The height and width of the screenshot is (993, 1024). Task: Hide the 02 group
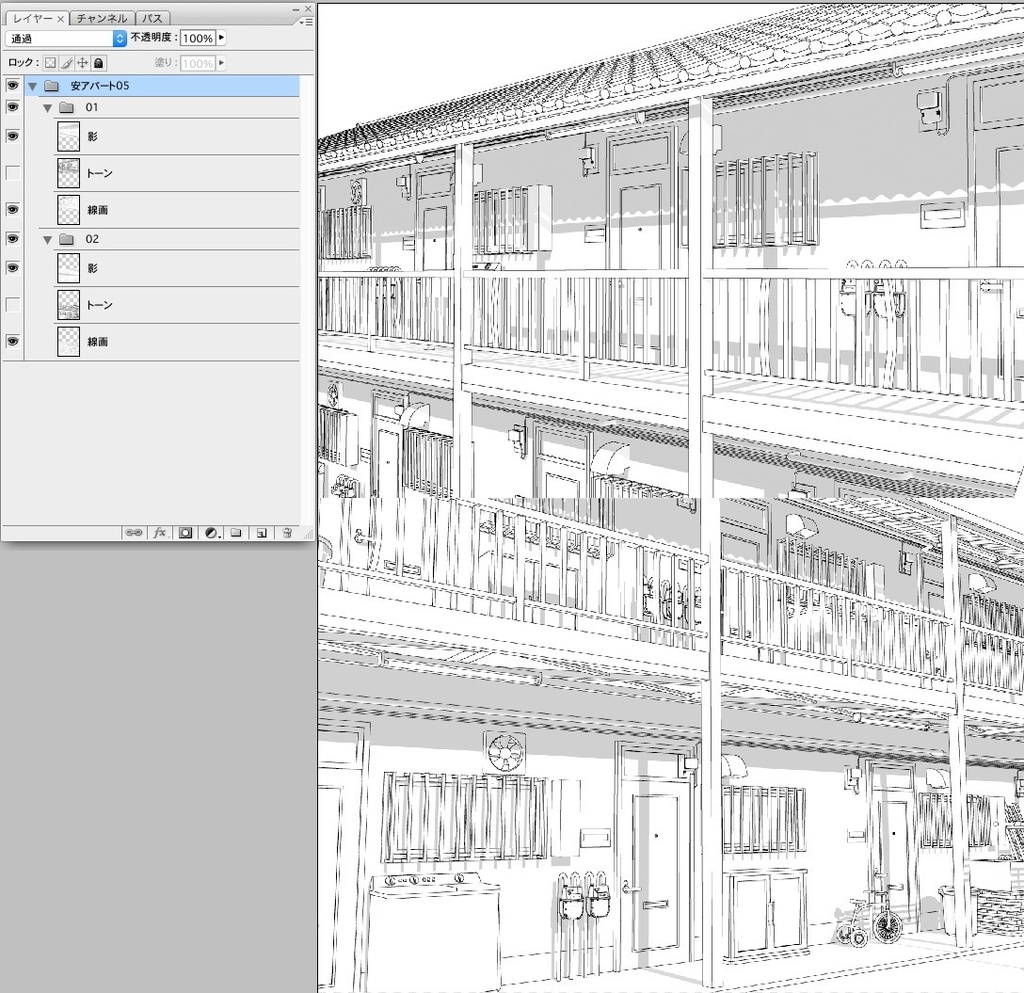[12, 239]
